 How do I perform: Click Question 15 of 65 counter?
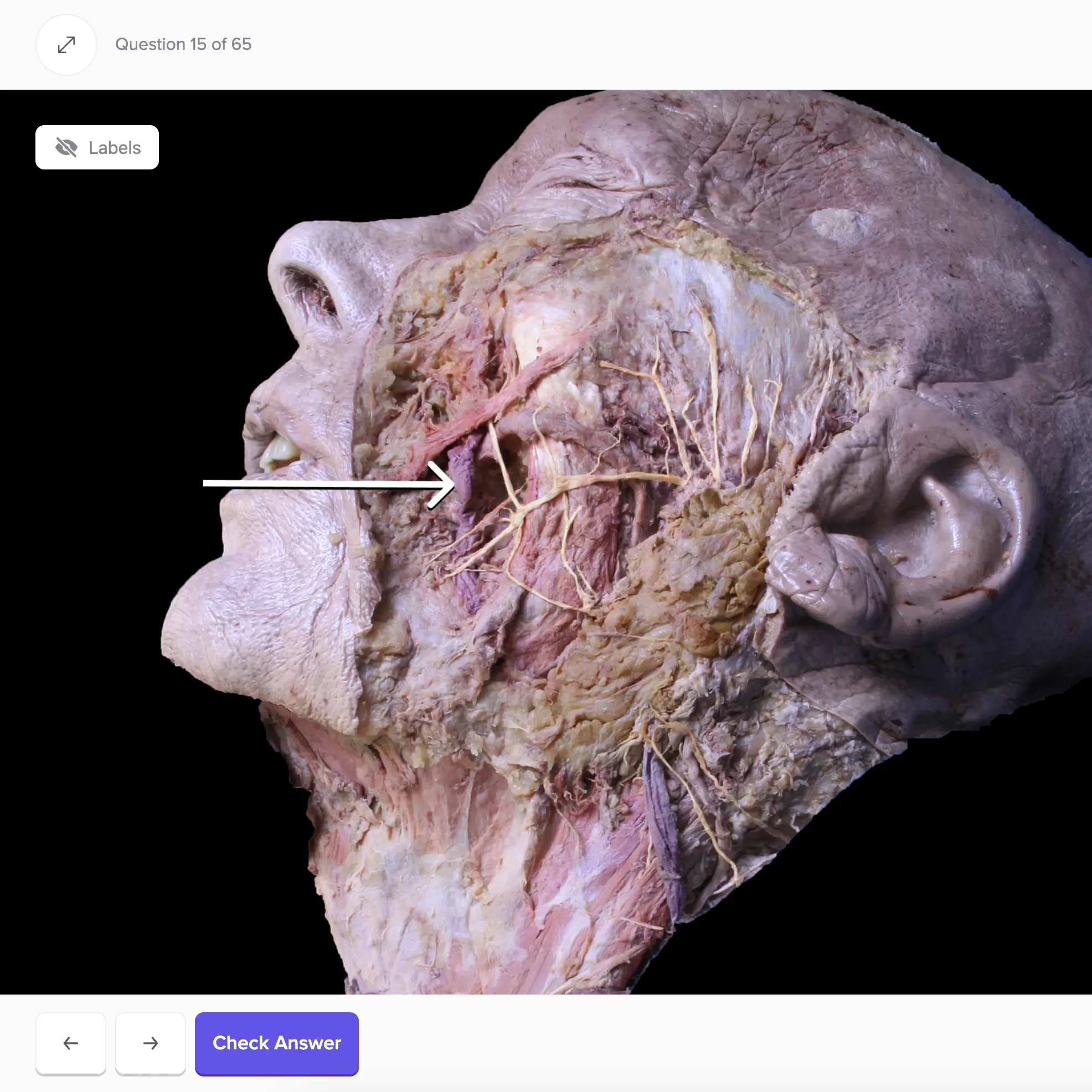[x=184, y=45]
